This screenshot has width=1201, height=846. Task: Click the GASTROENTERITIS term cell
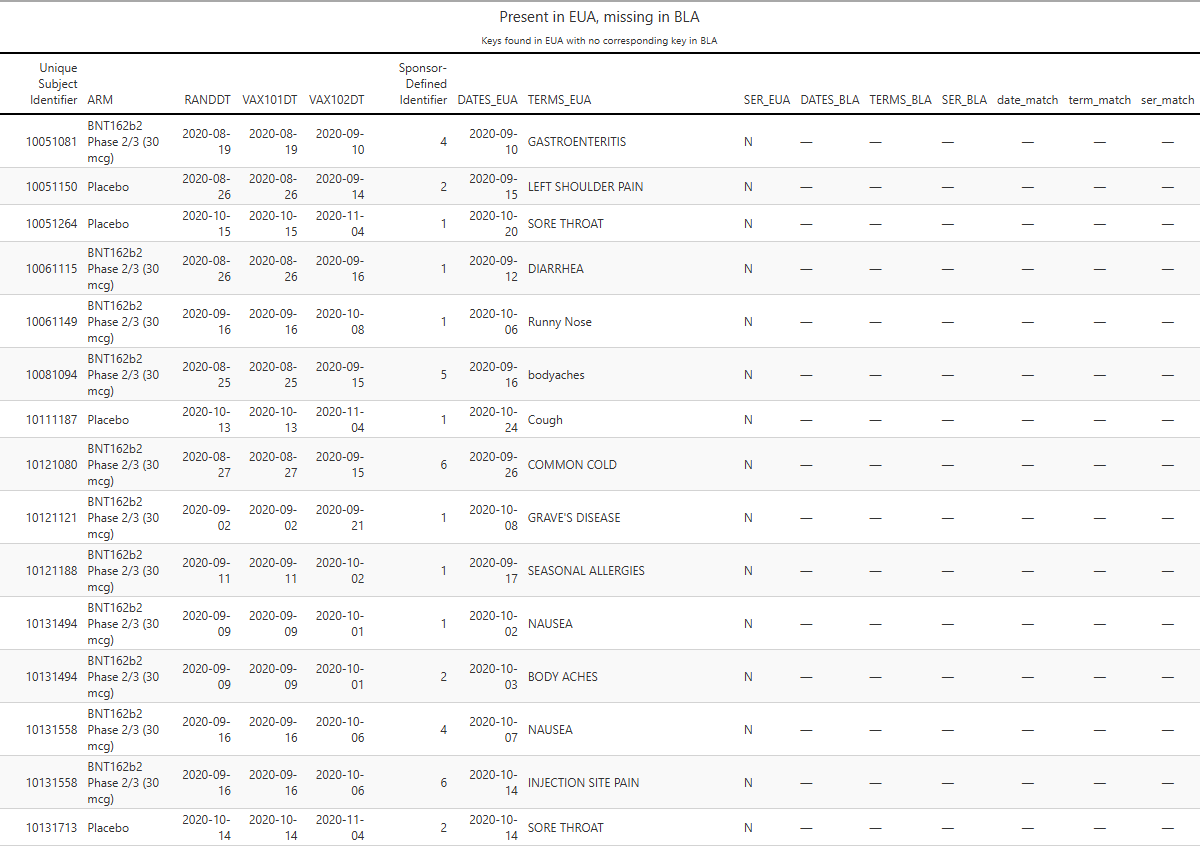[x=577, y=142]
